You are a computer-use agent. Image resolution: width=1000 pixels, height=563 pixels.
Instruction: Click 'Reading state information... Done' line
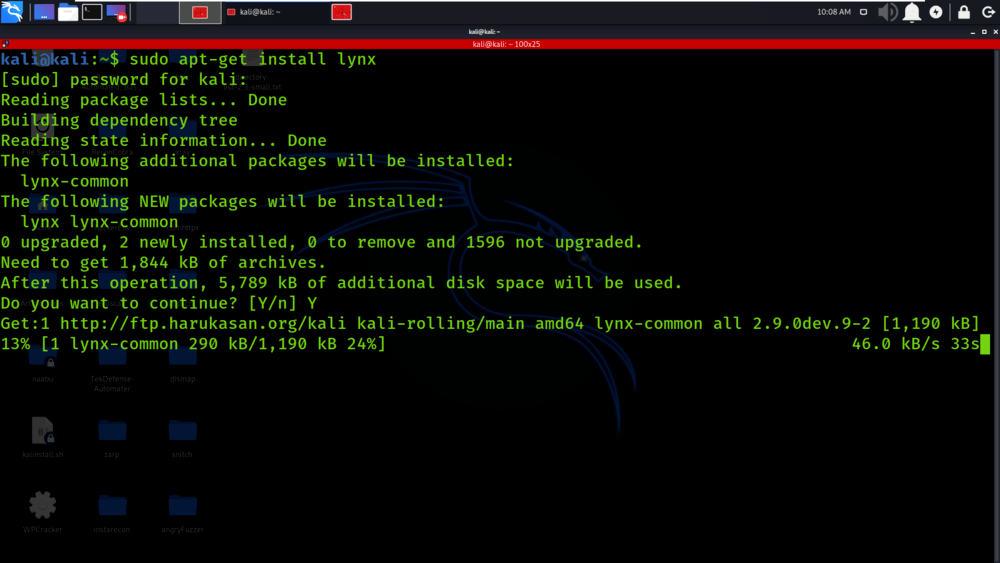pyautogui.click(x=163, y=141)
